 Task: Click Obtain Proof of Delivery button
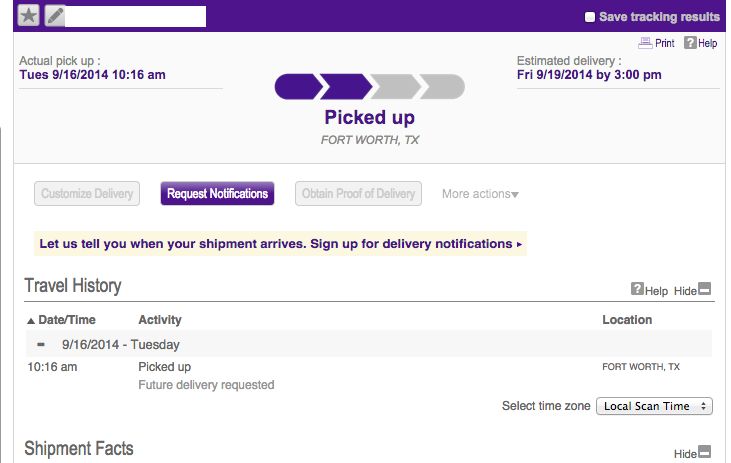coord(358,194)
